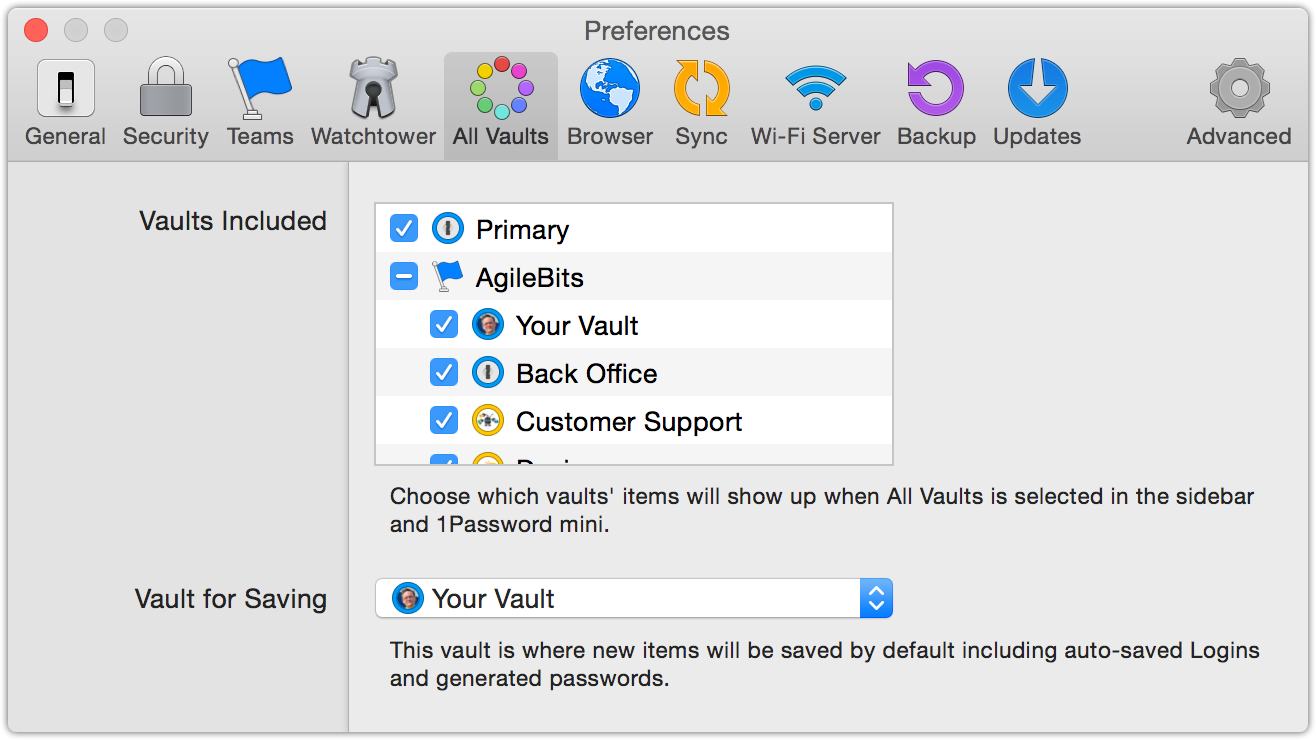1316x740 pixels.
Task: Uncheck the Primary vault checkbox
Action: coord(404,229)
